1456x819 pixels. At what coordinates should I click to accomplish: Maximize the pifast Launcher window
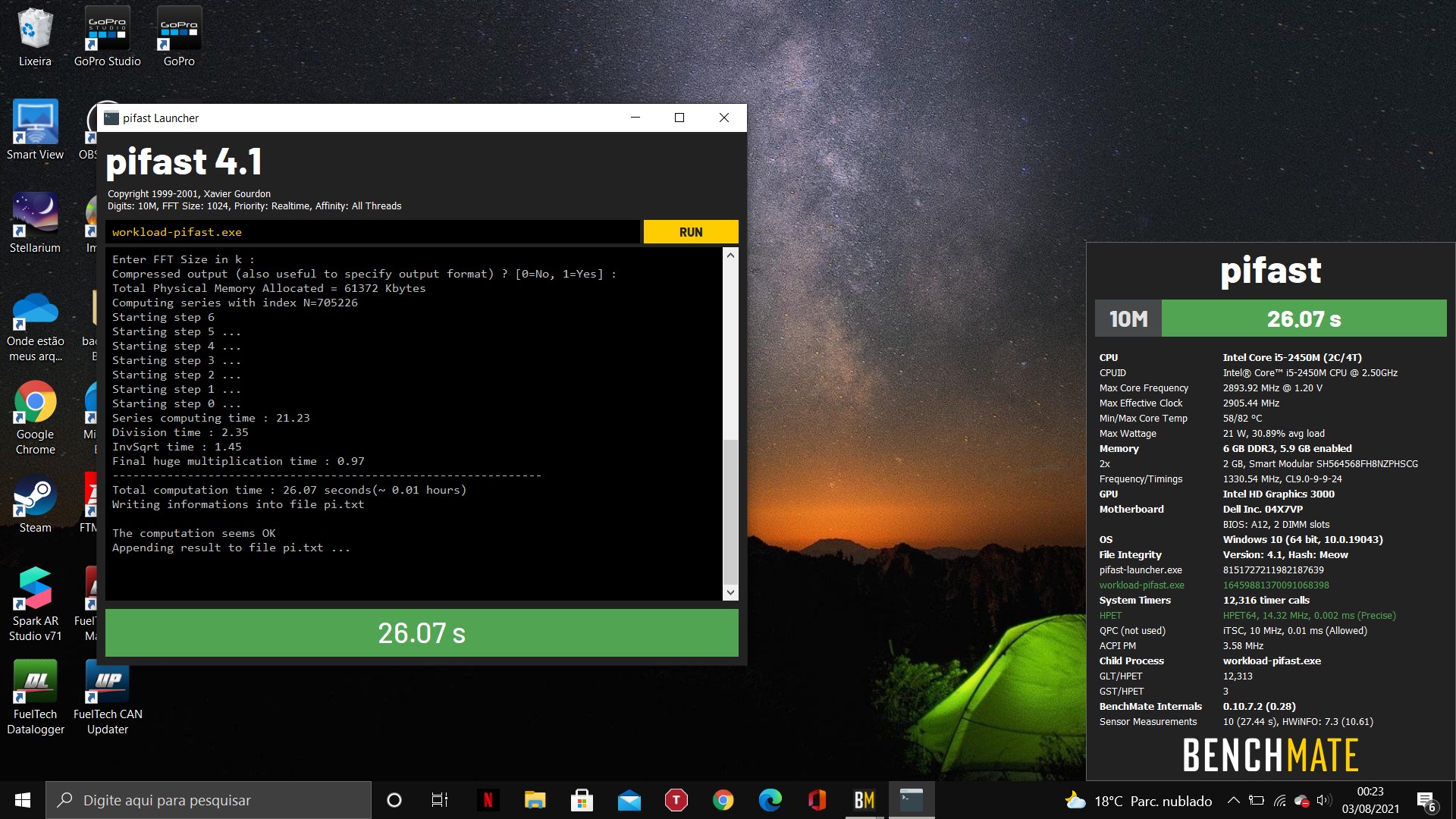point(679,118)
